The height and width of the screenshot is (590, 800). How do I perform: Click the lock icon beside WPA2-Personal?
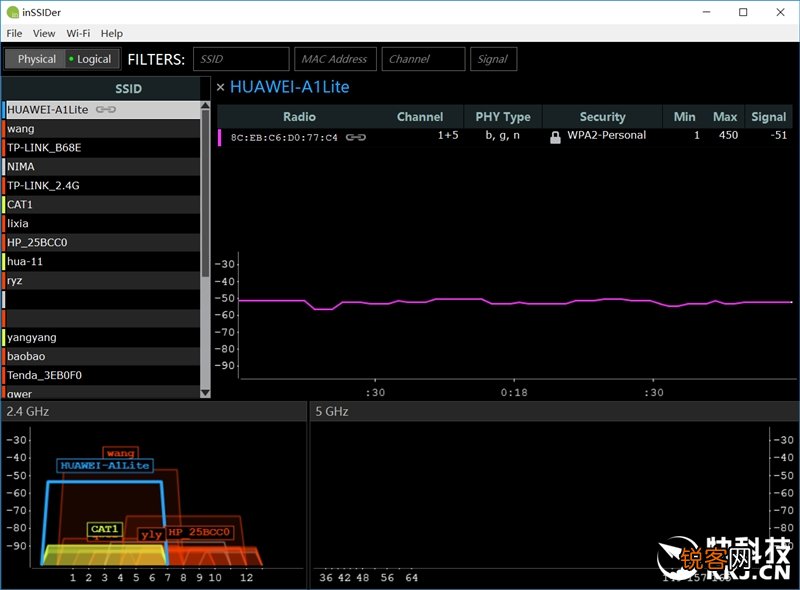(x=555, y=137)
